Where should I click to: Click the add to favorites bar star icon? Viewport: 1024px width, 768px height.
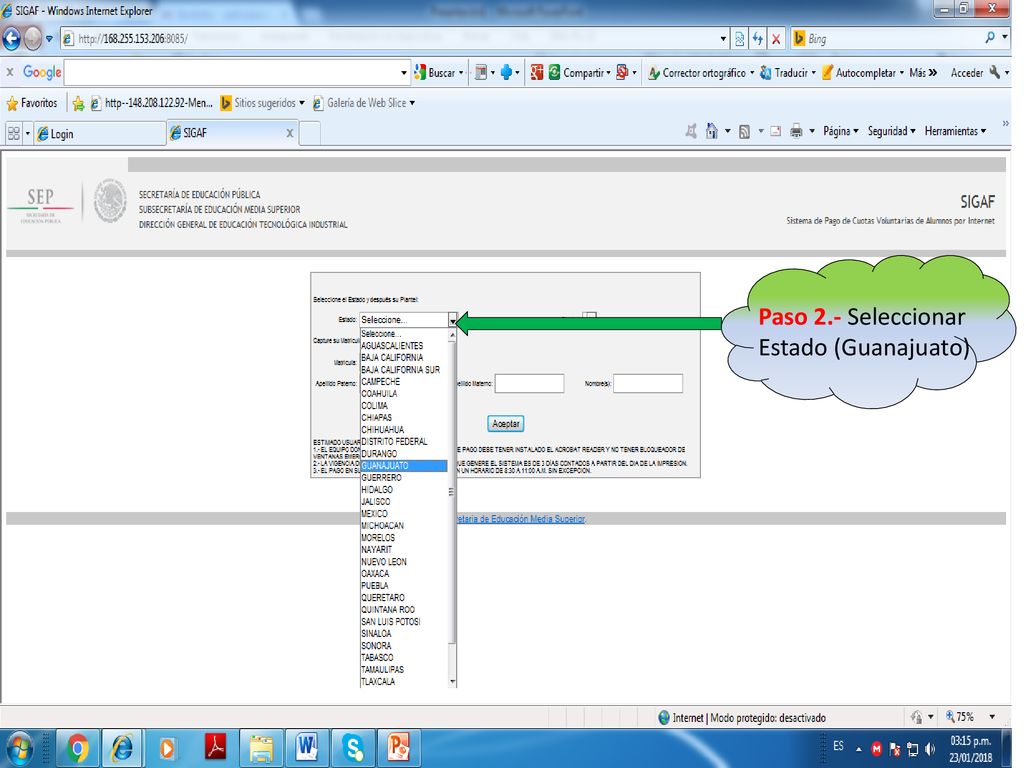click(78, 103)
